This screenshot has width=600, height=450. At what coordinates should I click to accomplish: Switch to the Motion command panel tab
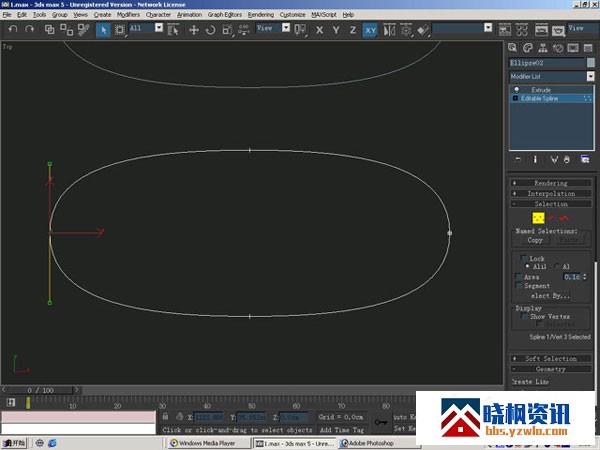tap(558, 48)
